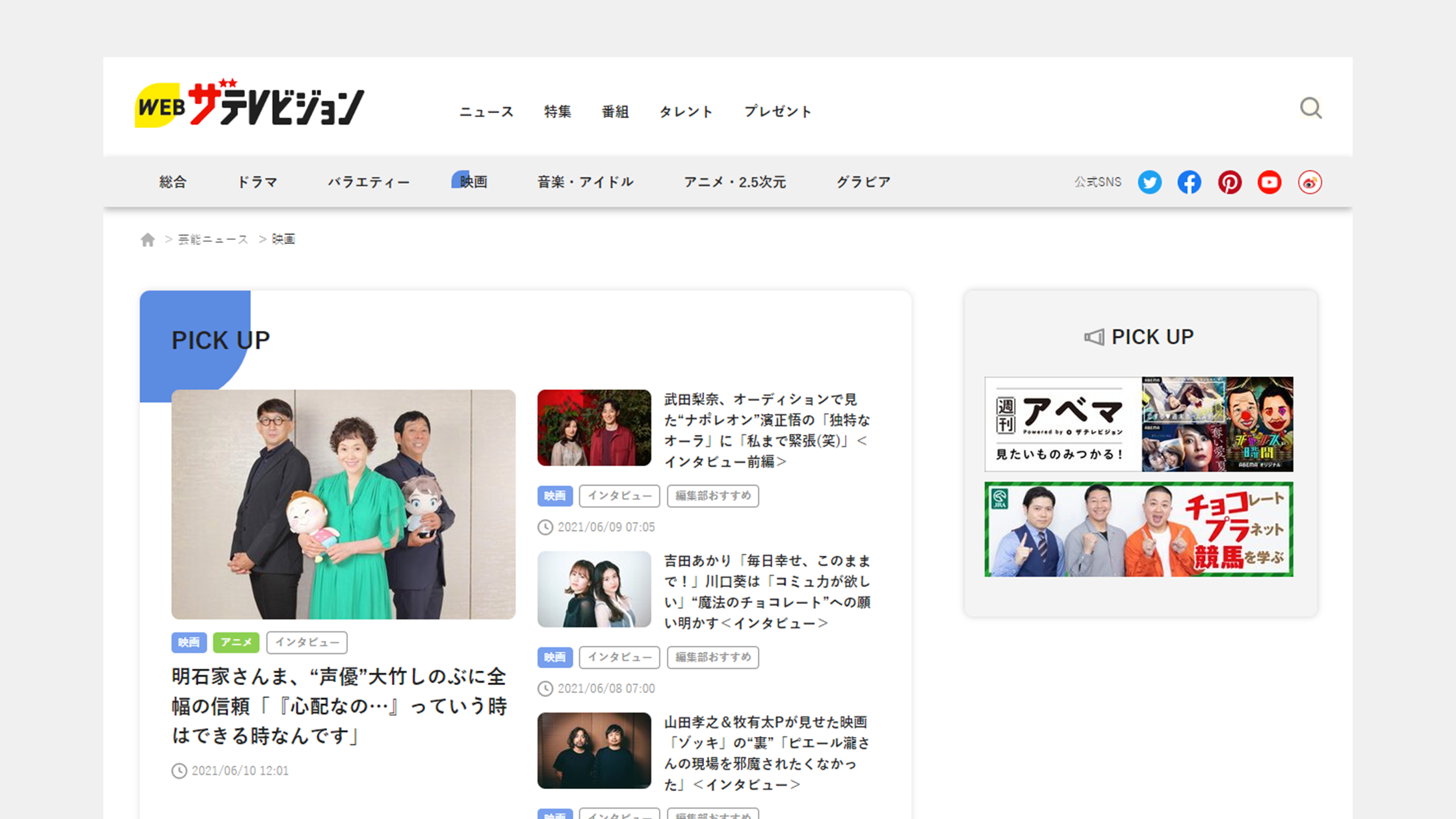Viewport: 1456px width, 819px height.
Task: Open the 吉田あかり article thumbnail
Action: (x=594, y=589)
